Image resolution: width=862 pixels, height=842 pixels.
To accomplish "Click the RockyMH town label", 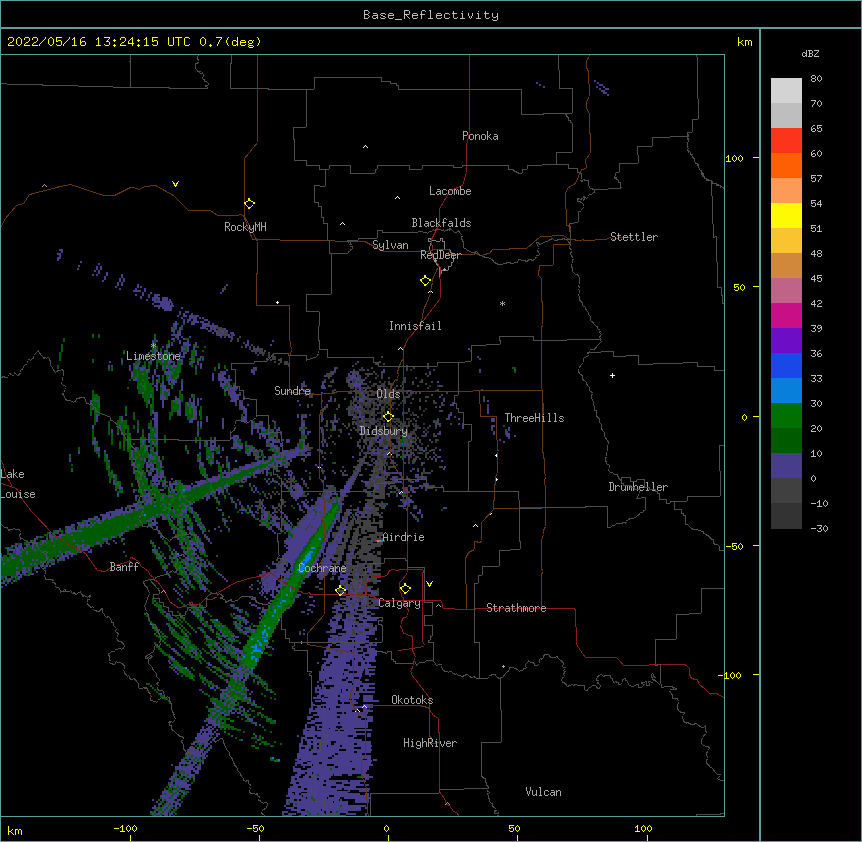I will coord(245,227).
